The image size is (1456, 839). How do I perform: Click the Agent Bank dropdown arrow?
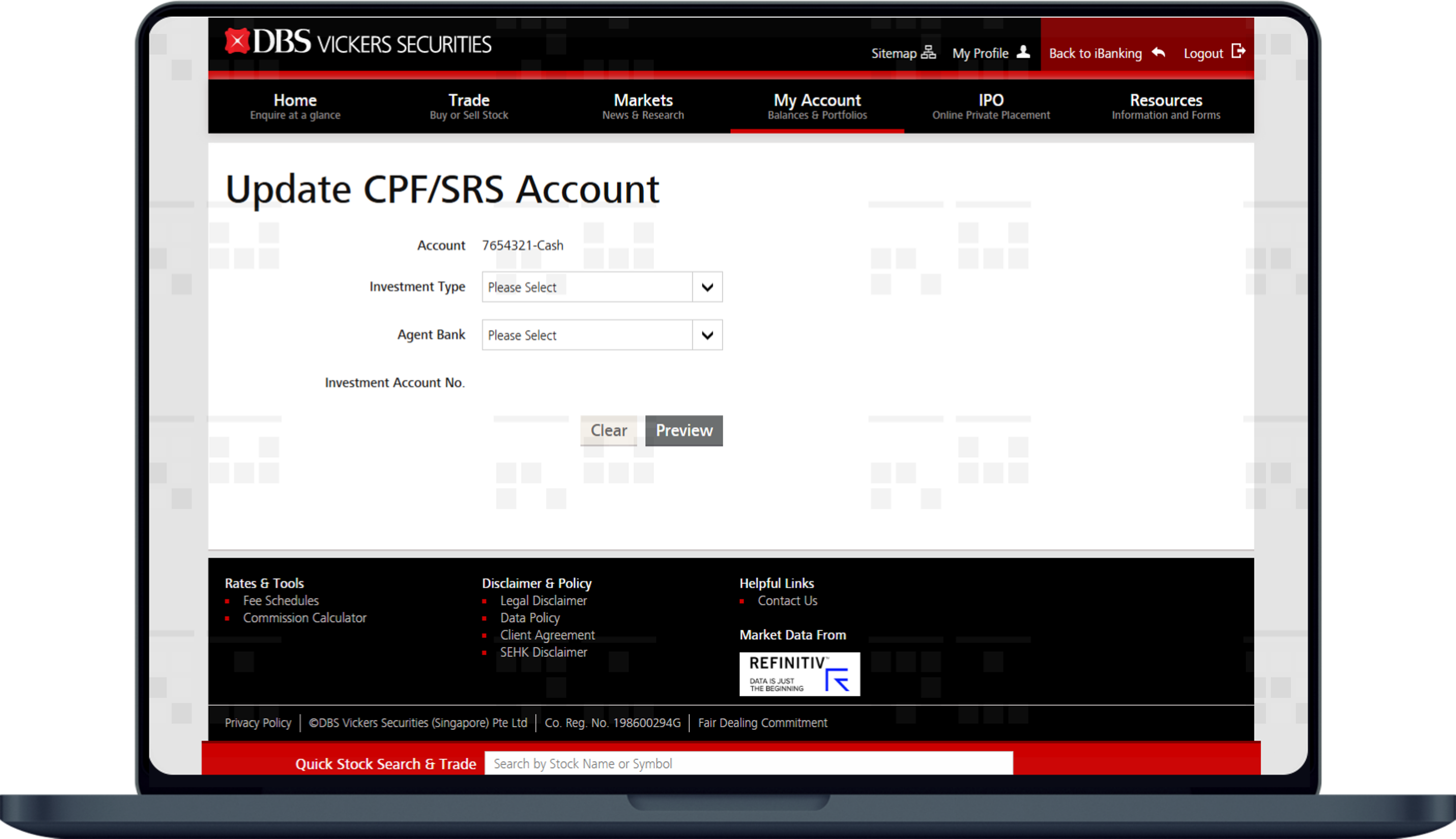click(x=707, y=335)
